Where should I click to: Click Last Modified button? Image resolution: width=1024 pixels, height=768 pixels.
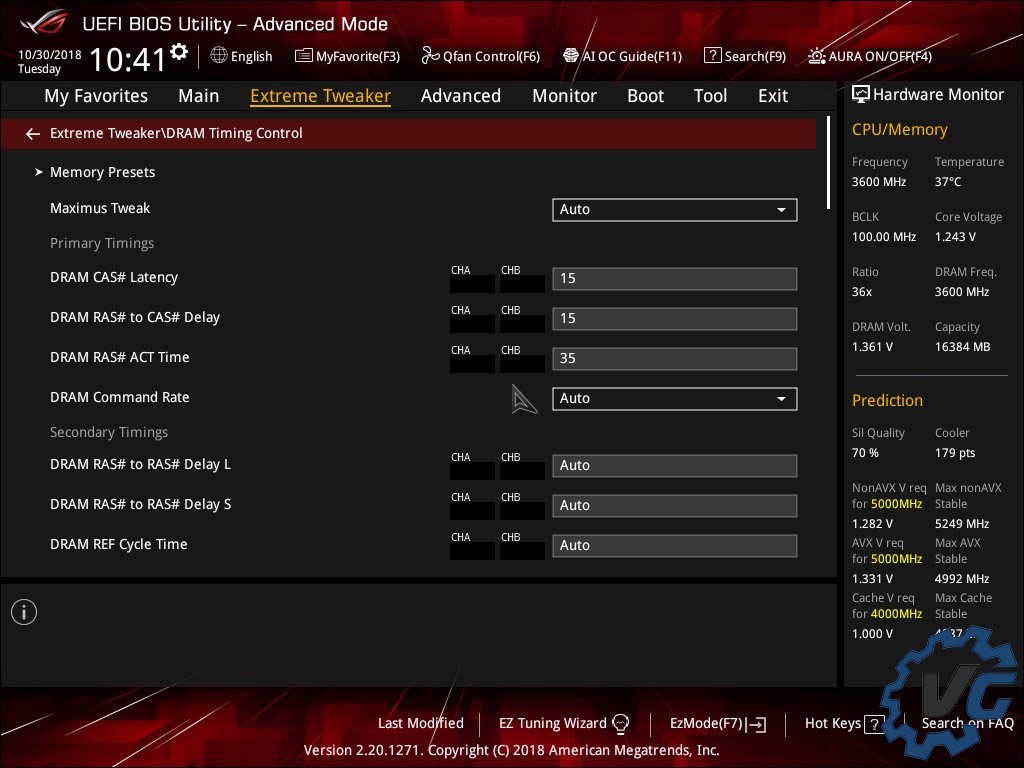coord(420,723)
